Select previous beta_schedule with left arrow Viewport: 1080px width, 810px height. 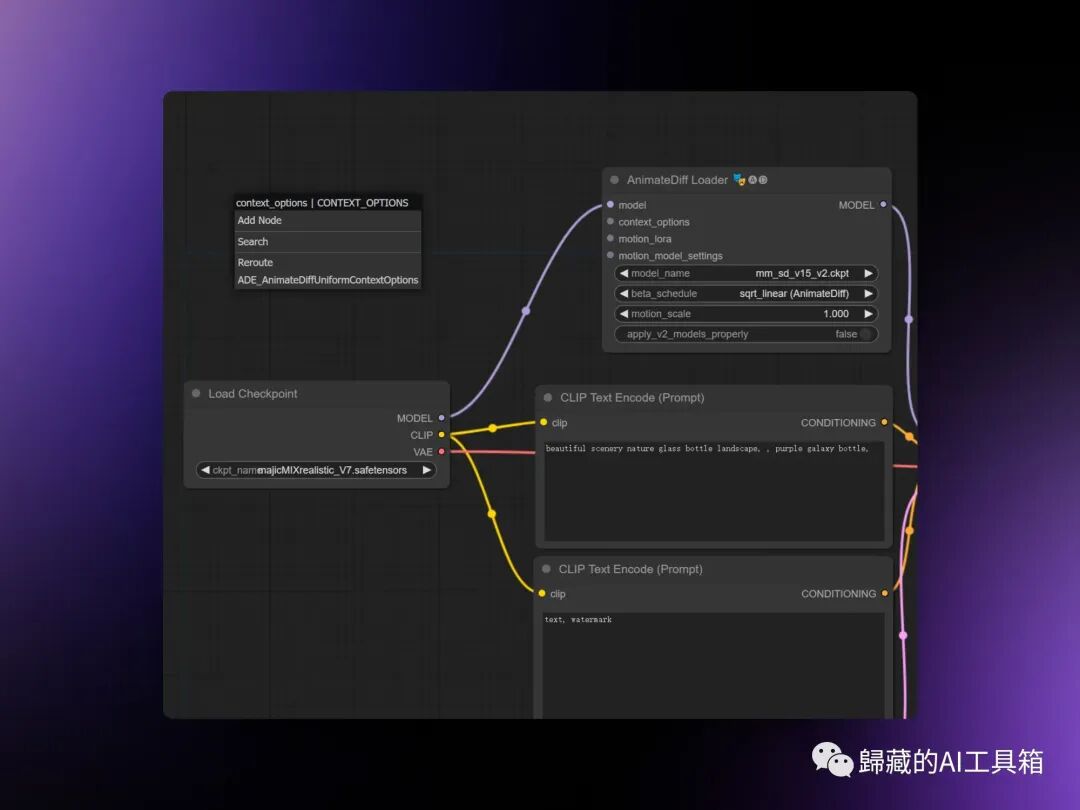click(x=624, y=293)
